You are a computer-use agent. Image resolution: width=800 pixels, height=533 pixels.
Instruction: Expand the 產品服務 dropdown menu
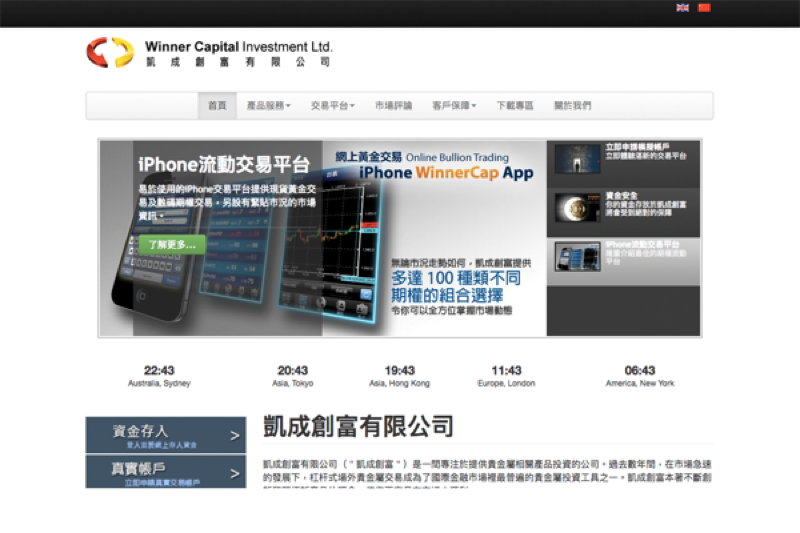tap(268, 106)
